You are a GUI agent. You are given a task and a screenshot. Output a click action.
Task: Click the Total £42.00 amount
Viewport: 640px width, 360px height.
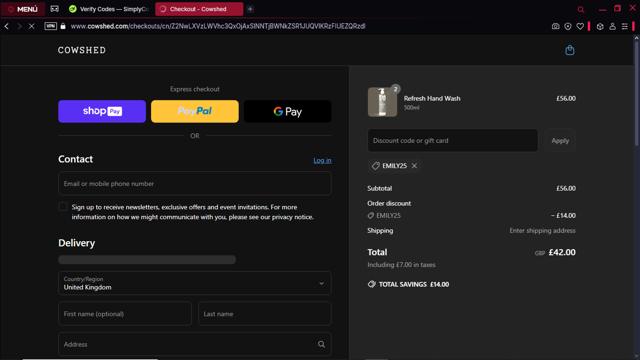(x=562, y=252)
